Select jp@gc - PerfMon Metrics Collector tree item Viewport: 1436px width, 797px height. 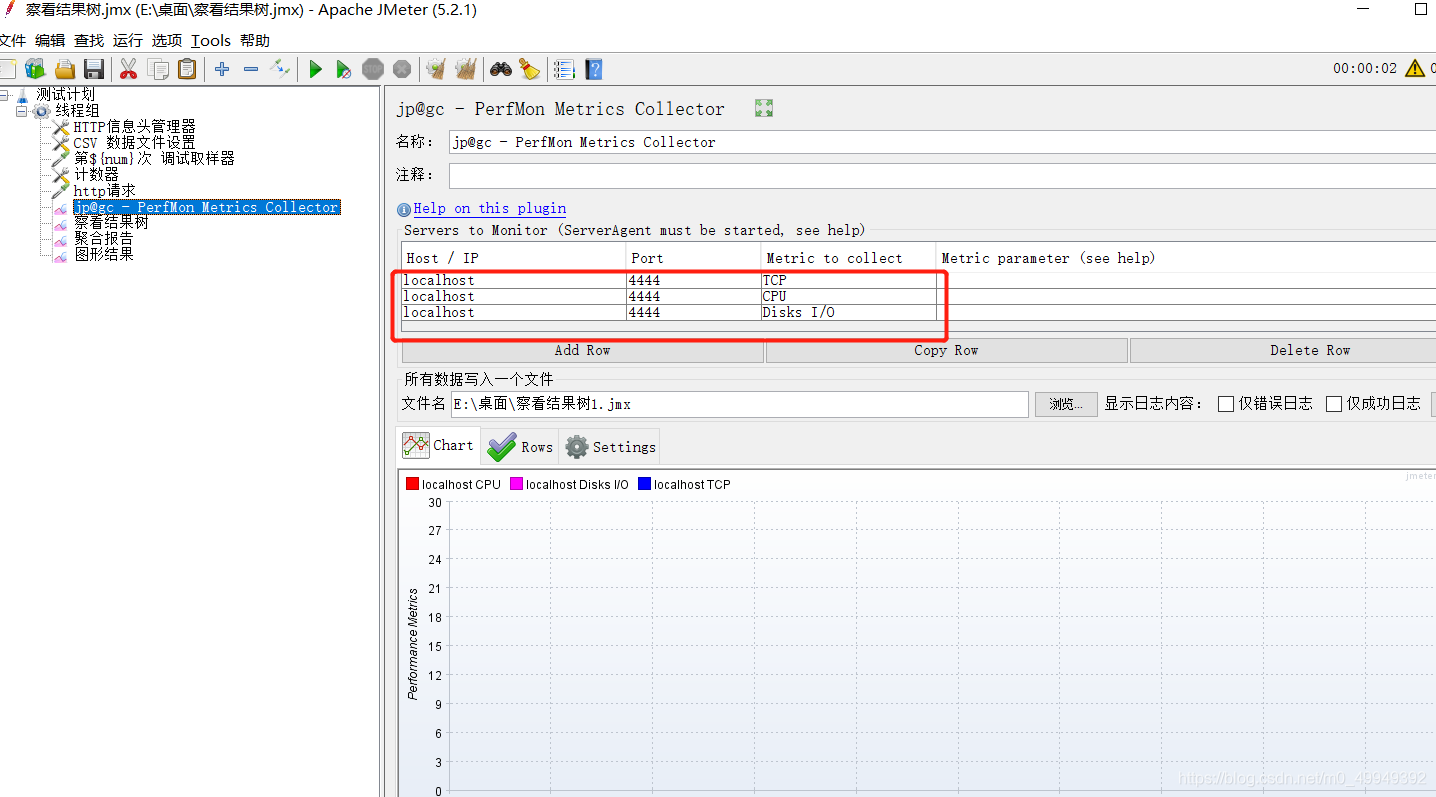coord(206,207)
